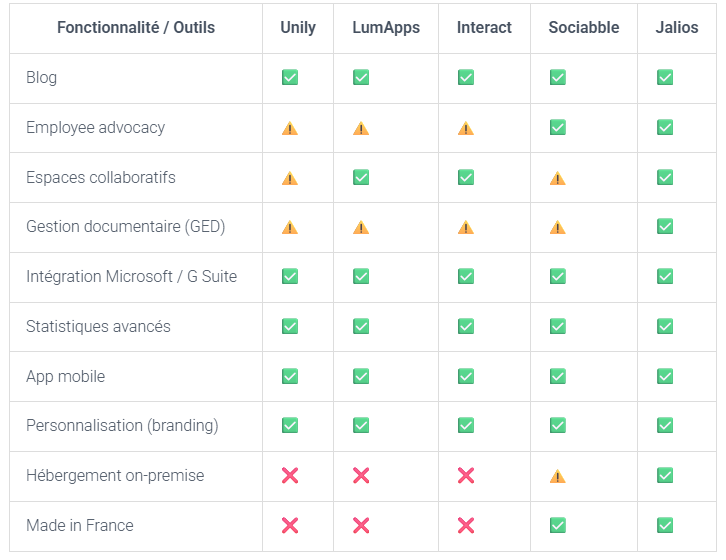
Task: Click the Sociabble column header
Action: coord(583,27)
